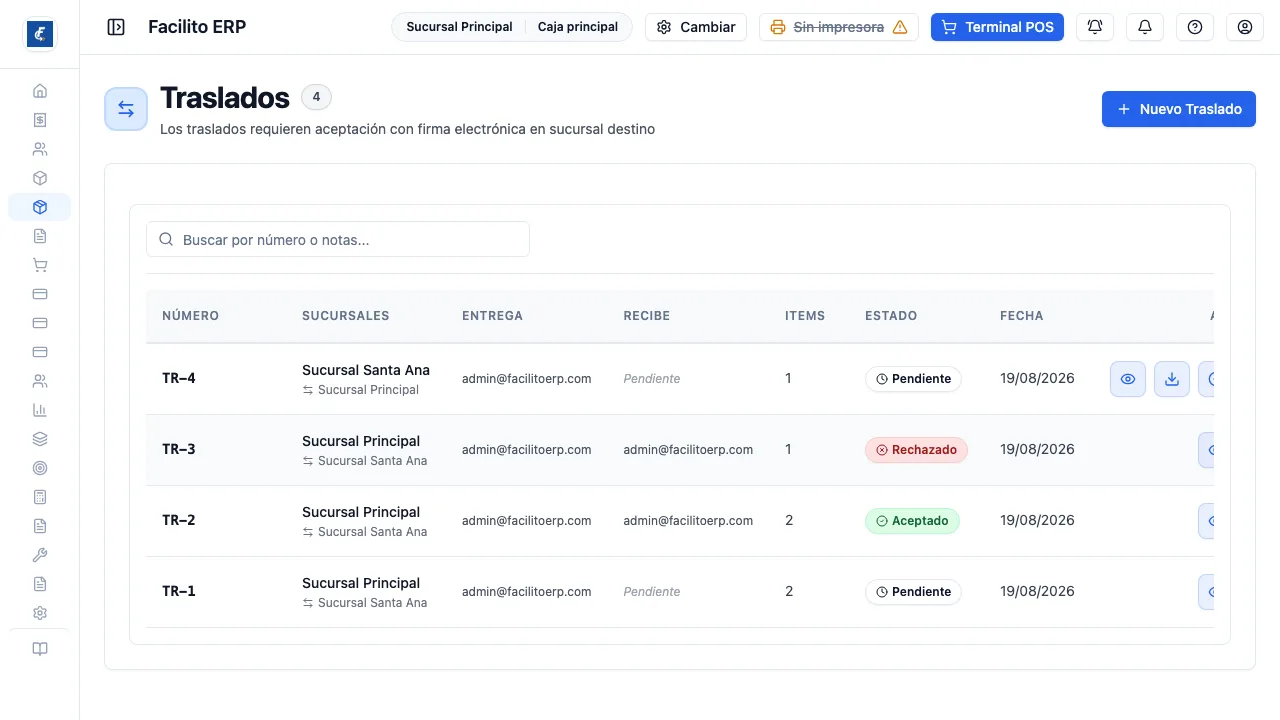The image size is (1280, 720).
Task: Open the user account icon
Action: pos(1245,27)
